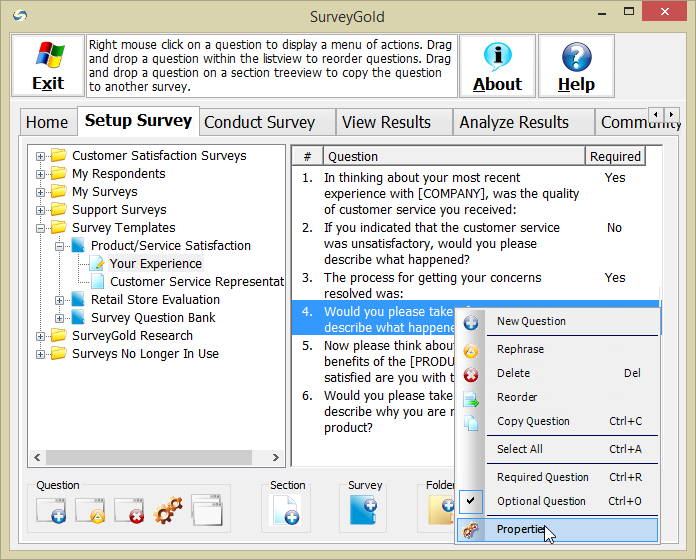Toggle the checked Optional Question item
This screenshot has width=696, height=560.
558,501
